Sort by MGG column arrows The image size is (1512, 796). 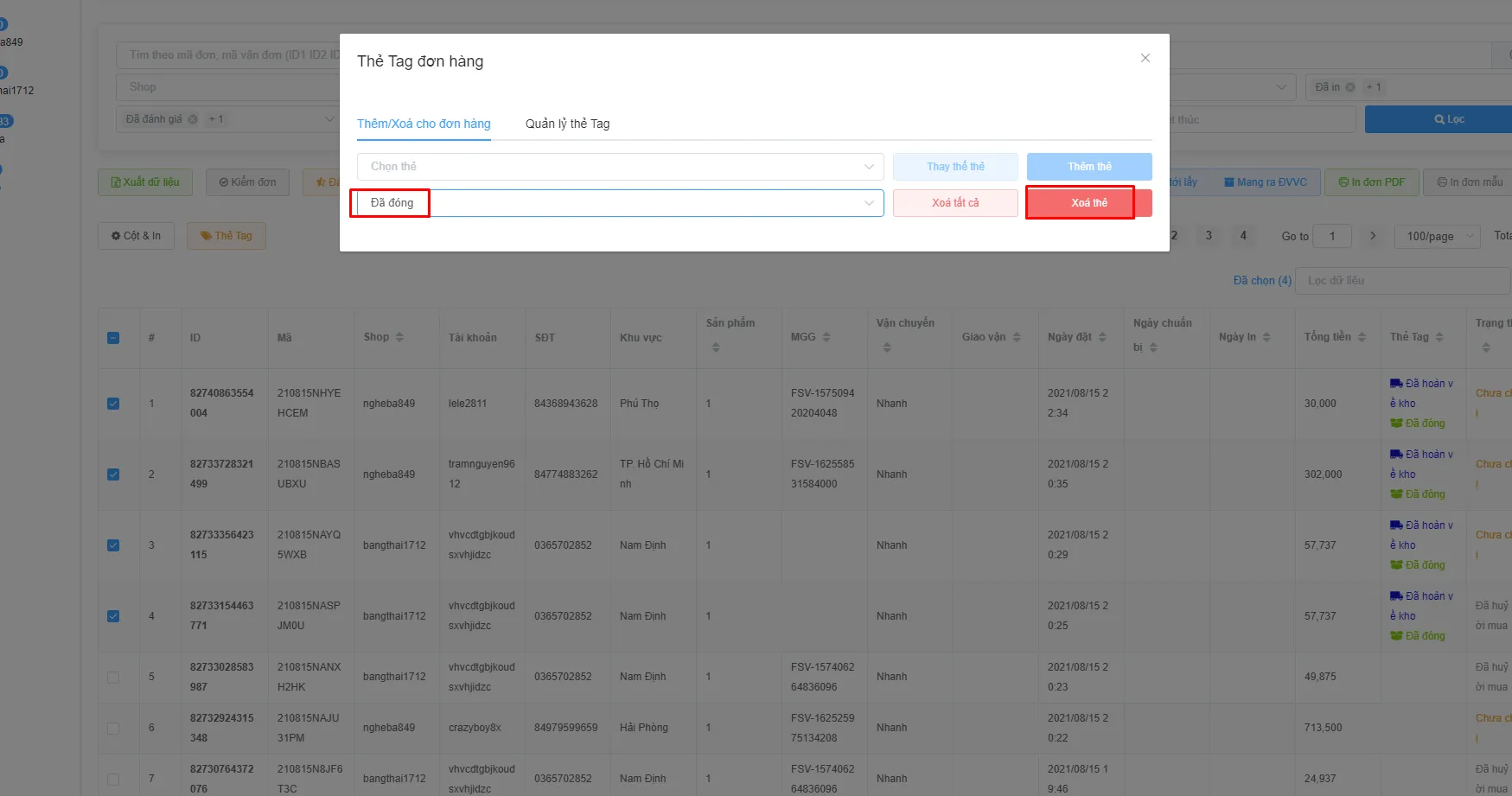tap(826, 337)
